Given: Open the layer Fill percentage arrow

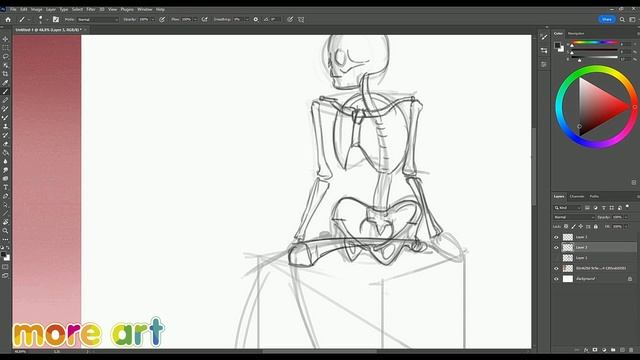Looking at the screenshot, I should [x=626, y=227].
